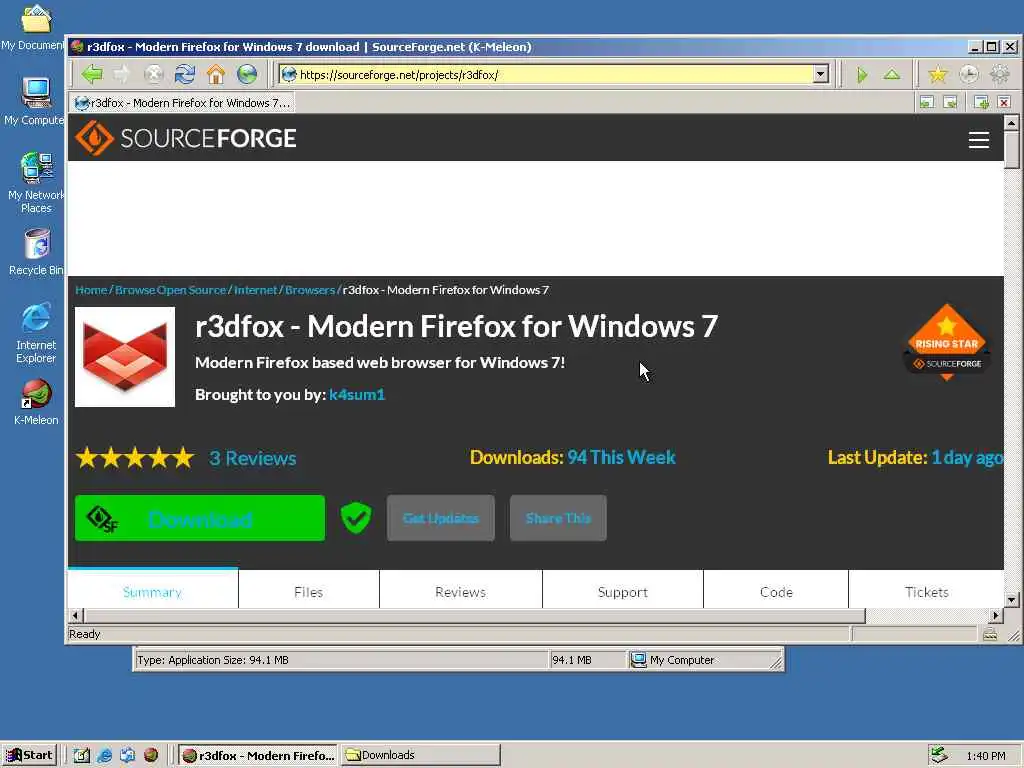Open SourceForge hamburger menu
This screenshot has width=1024, height=768.
978,140
